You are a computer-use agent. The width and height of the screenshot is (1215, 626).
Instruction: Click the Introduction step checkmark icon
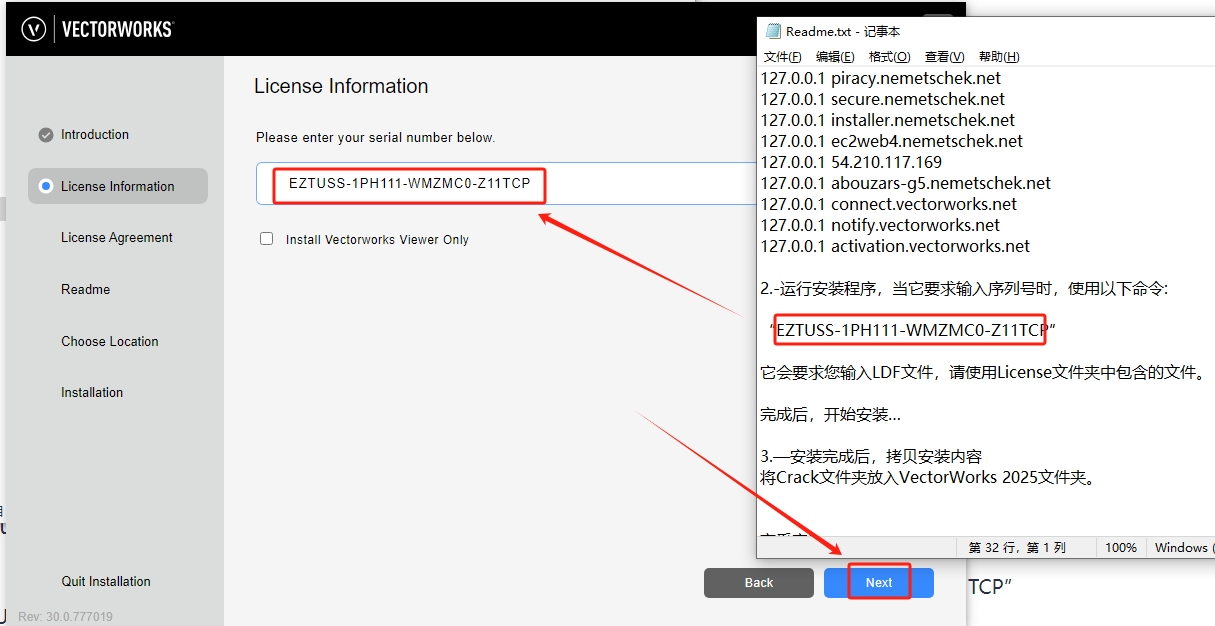45,135
